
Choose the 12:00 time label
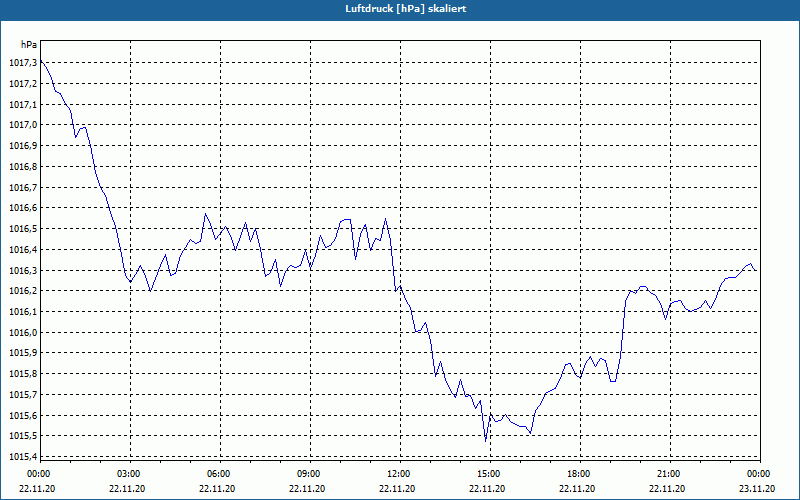point(399,473)
